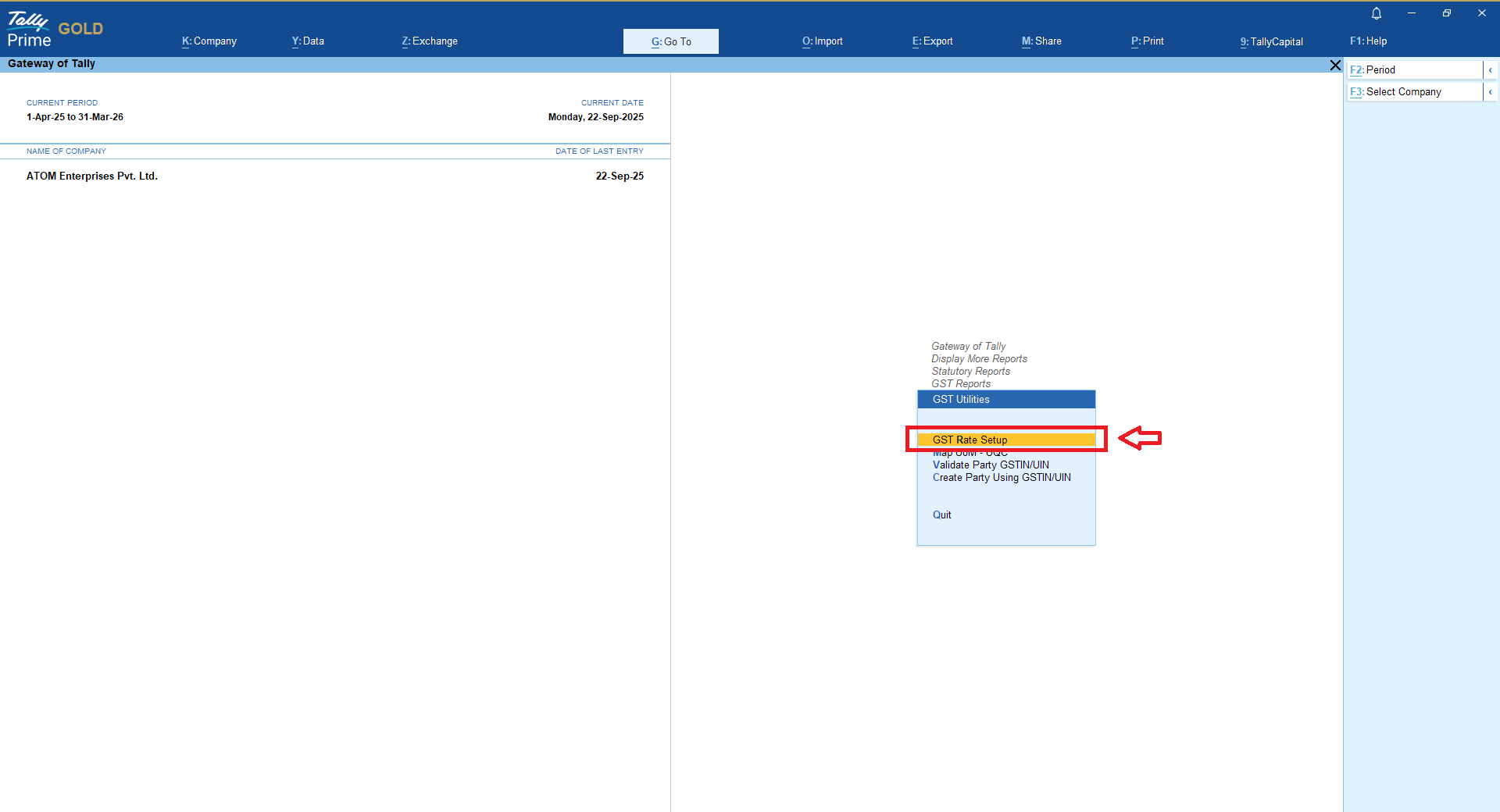Screen dimensions: 1500x812
Task: Open the P: Print menu
Action: [x=1148, y=41]
